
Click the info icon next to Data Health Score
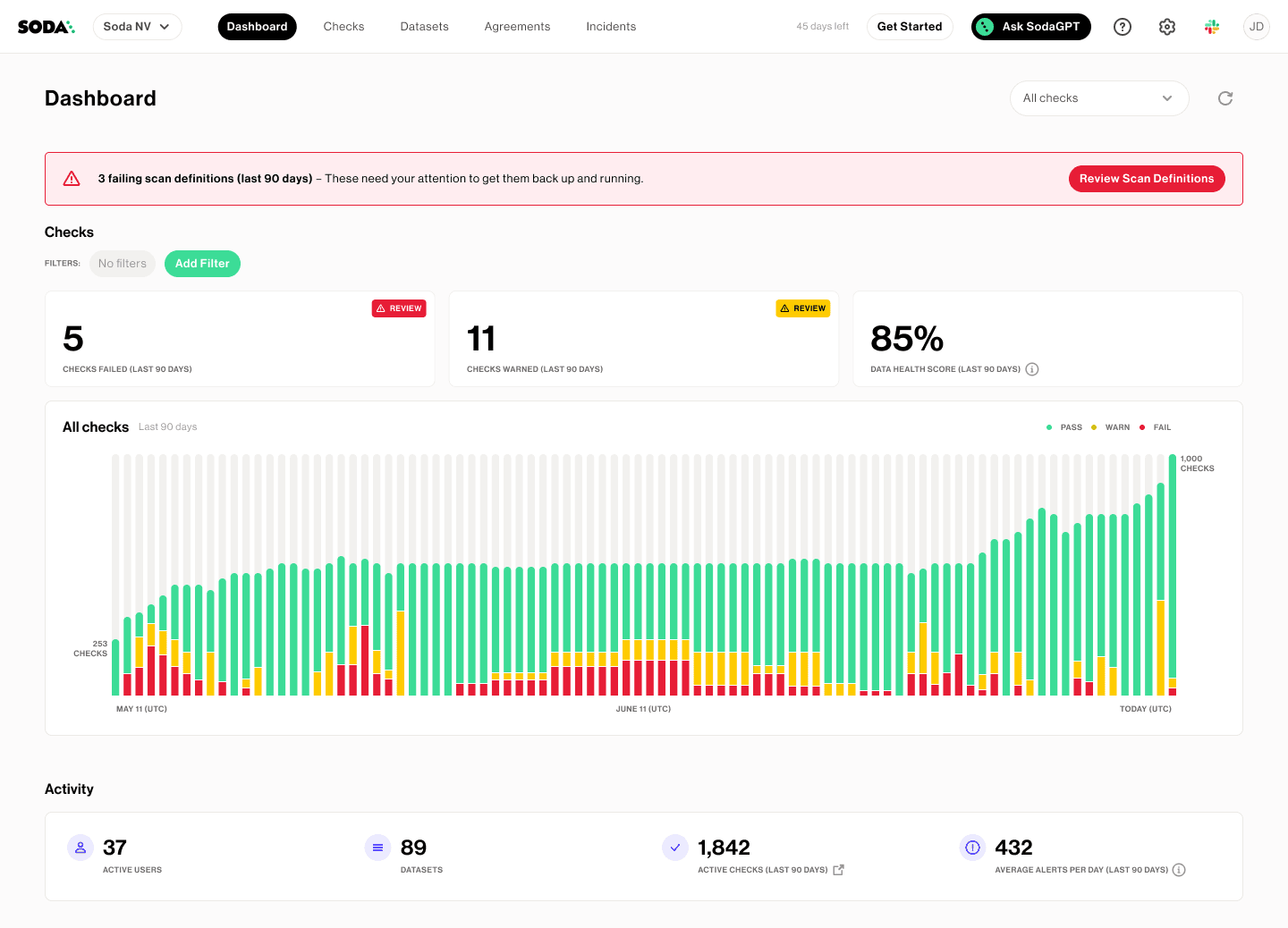pos(1032,368)
